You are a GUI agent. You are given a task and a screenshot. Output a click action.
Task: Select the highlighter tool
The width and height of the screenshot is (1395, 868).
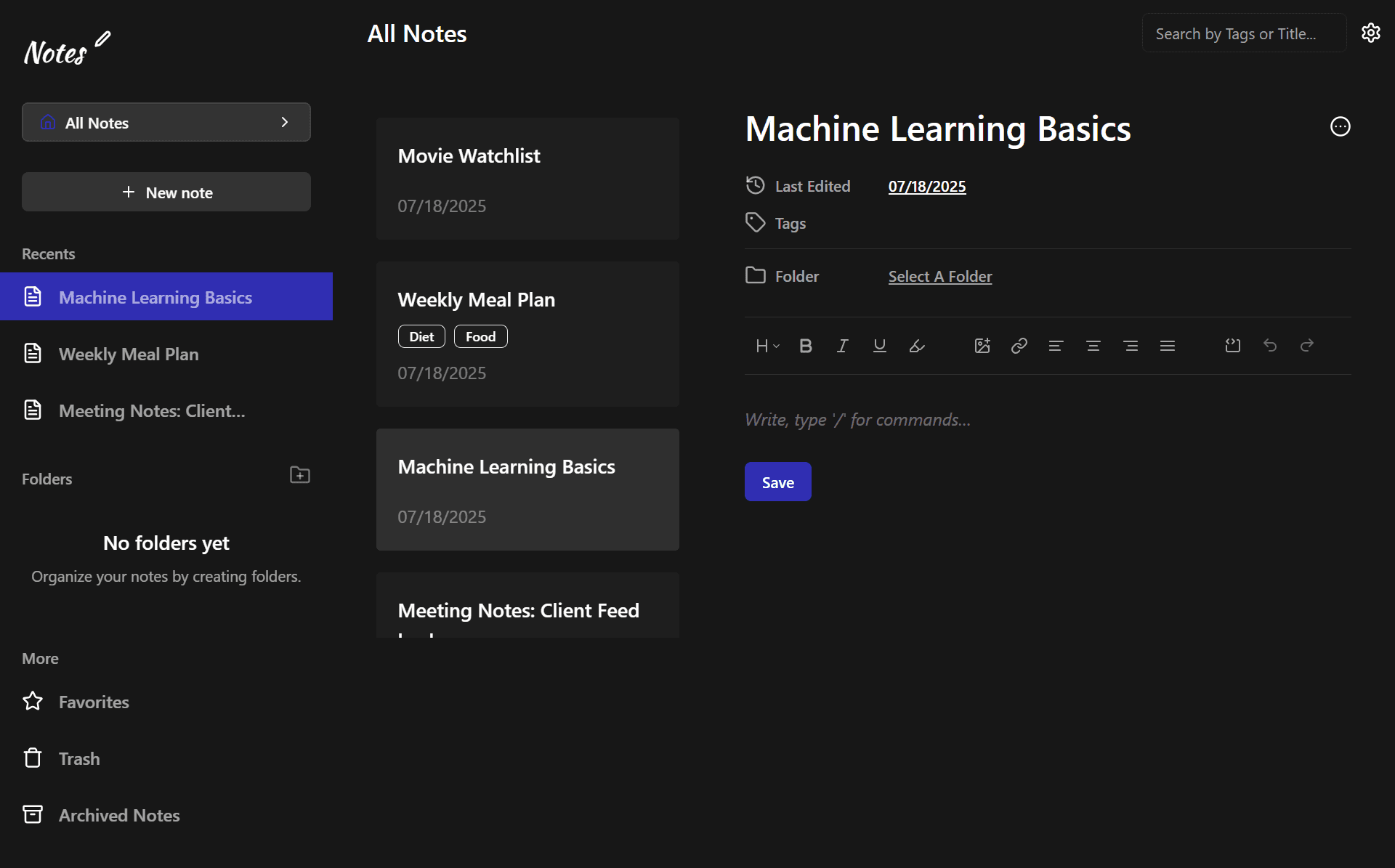click(x=917, y=346)
